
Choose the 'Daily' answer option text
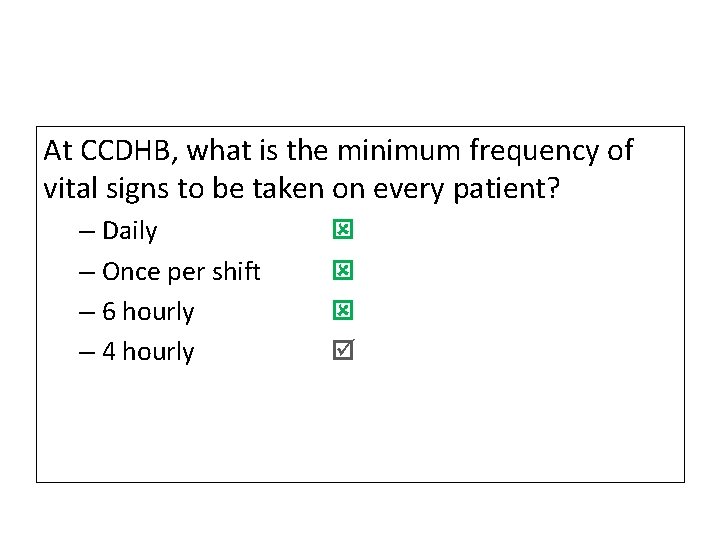coord(129,231)
